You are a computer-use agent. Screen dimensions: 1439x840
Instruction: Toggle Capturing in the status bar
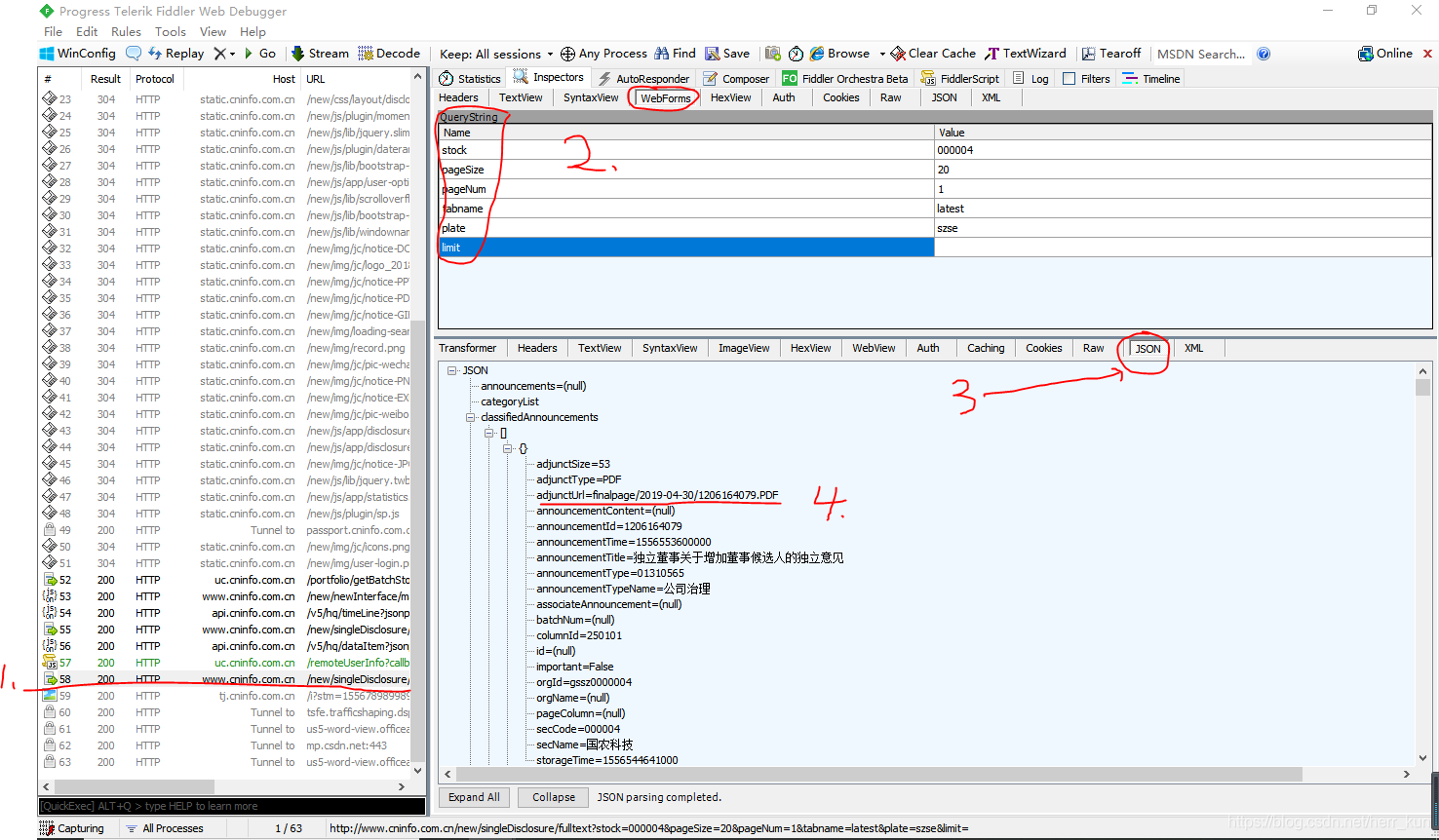(x=72, y=828)
